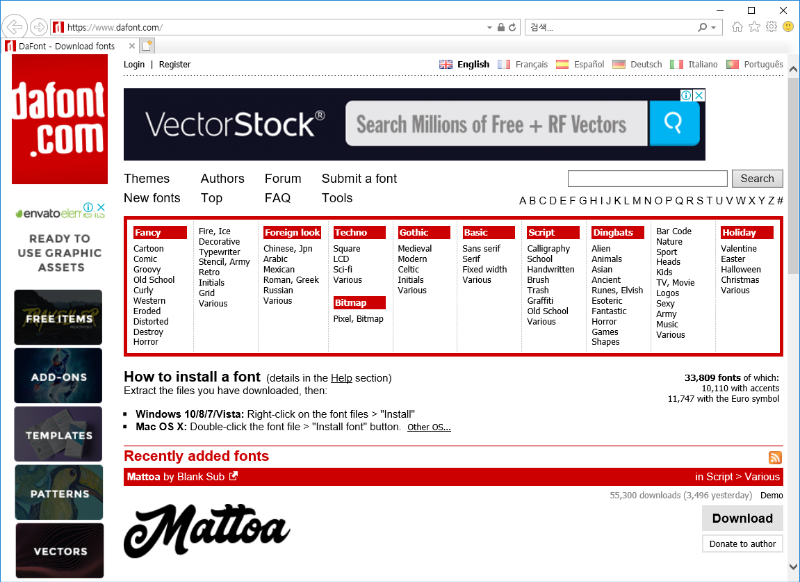Open the Halloween font category
The height and width of the screenshot is (582, 800).
(741, 269)
